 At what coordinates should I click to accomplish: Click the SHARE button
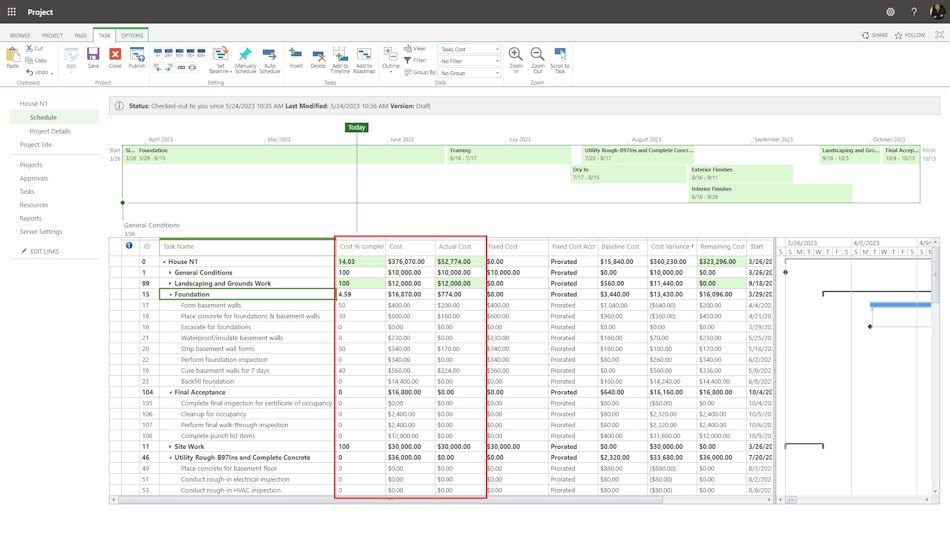tap(875, 35)
